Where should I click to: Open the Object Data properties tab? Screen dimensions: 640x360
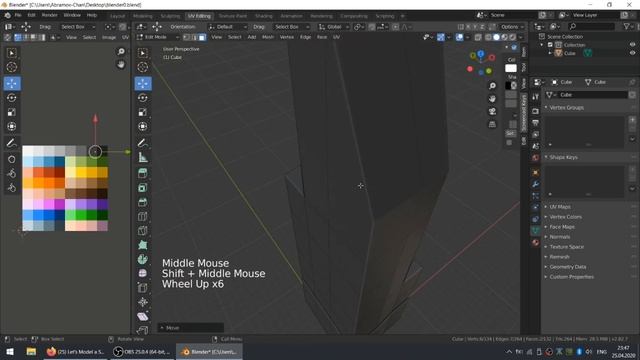point(536,231)
